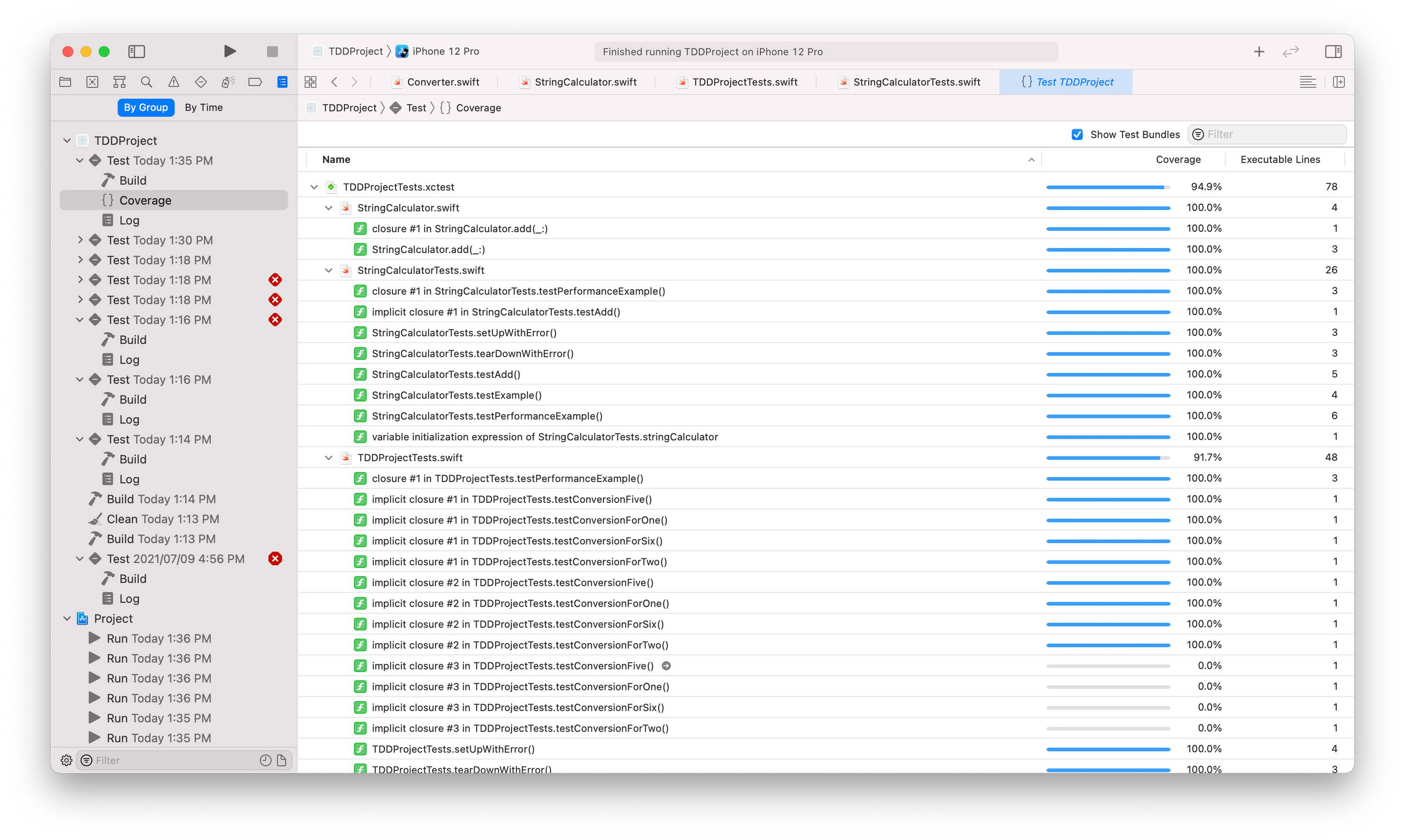Open Log under Test Today 1:35 PM

(129, 220)
